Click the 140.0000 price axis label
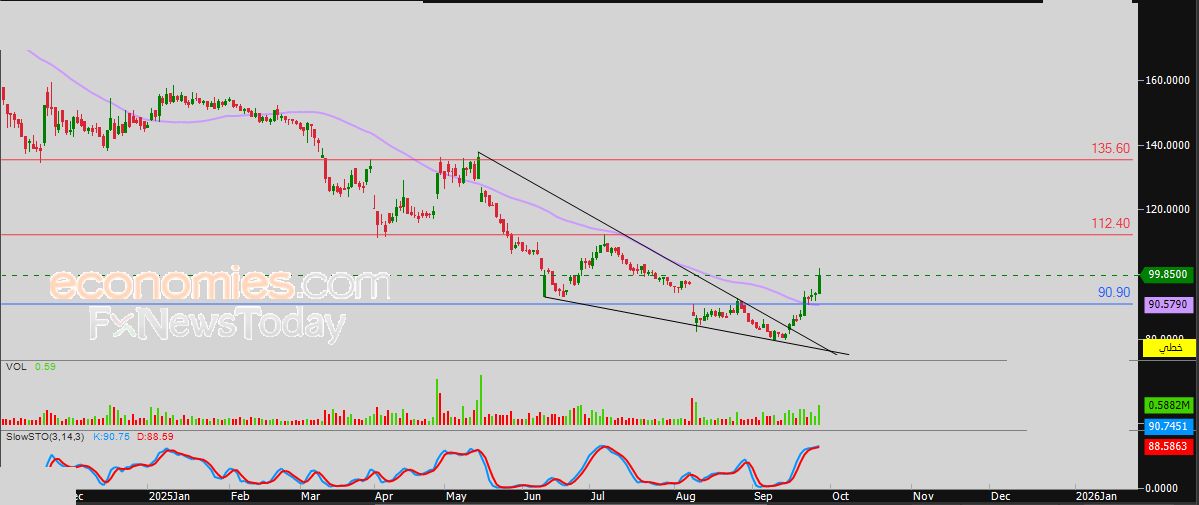Image resolution: width=1199 pixels, height=505 pixels. point(1168,145)
